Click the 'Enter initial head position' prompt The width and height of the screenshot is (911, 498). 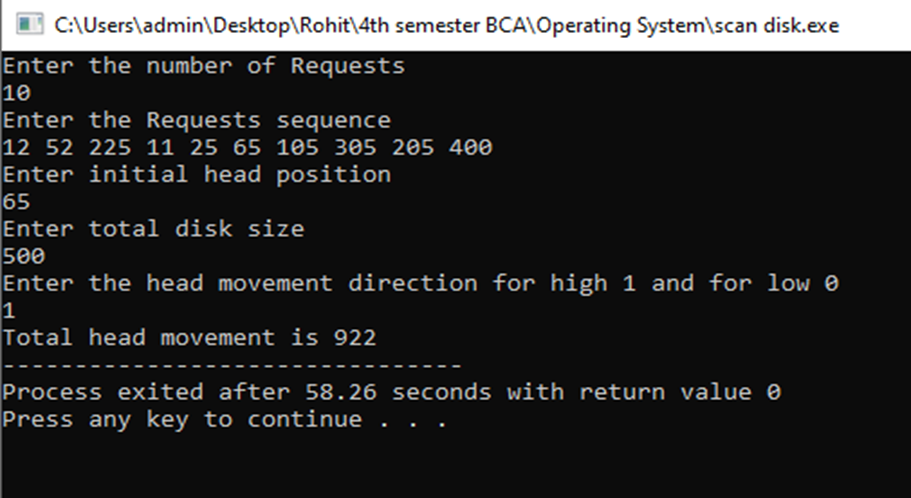[x=197, y=174]
